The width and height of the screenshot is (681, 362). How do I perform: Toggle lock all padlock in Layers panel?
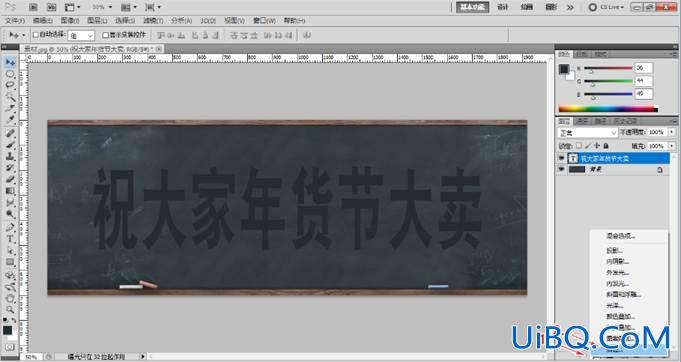(x=606, y=146)
